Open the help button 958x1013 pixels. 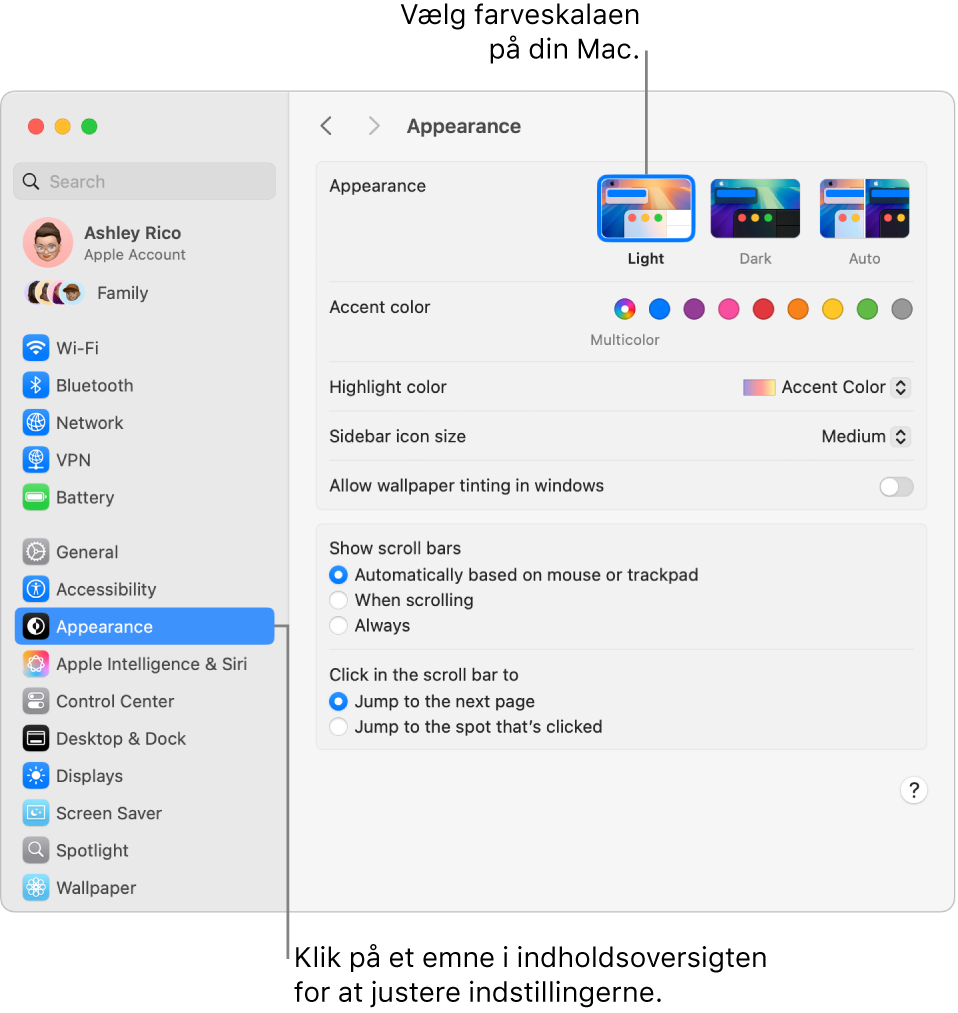click(913, 790)
